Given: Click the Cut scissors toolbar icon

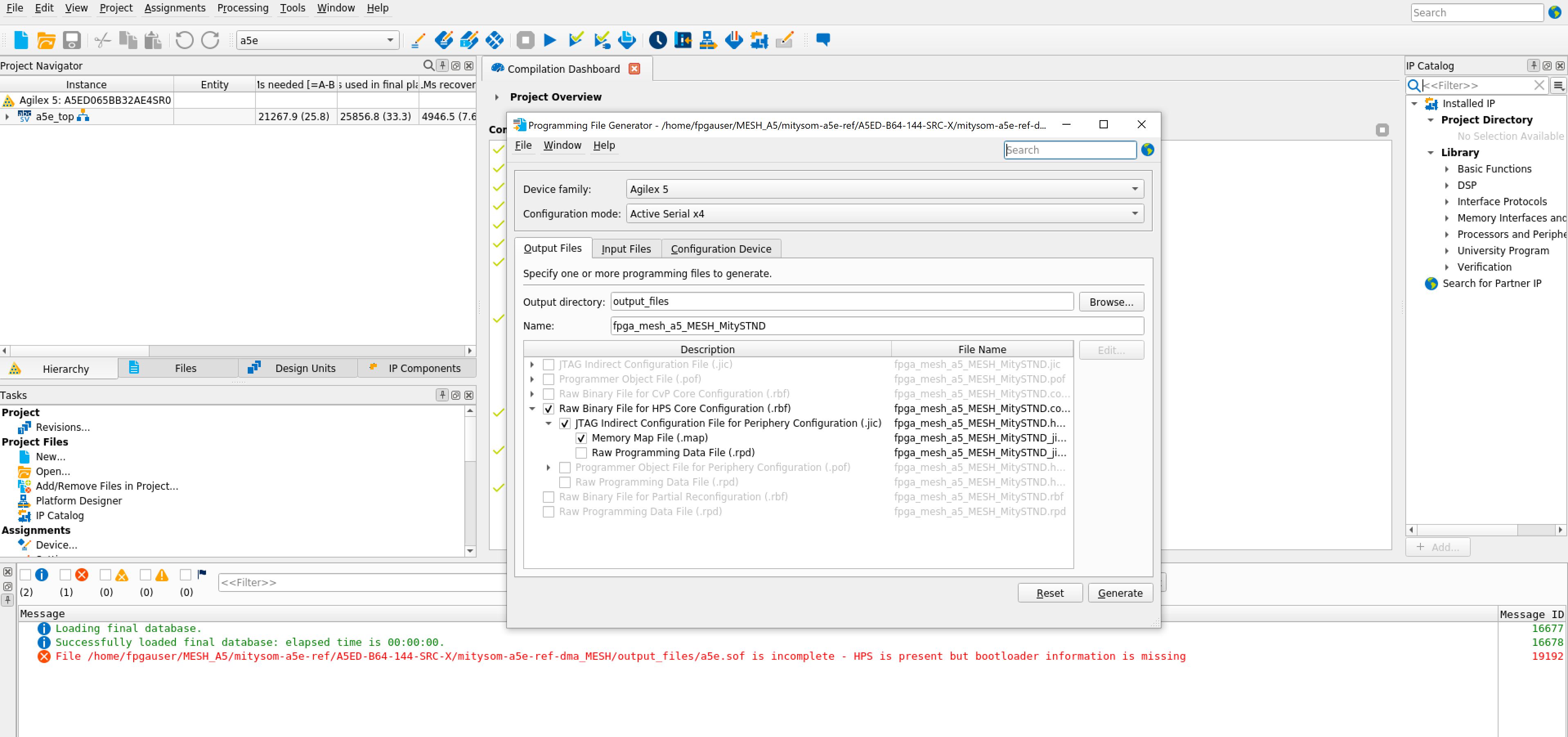Looking at the screenshot, I should click(x=102, y=40).
